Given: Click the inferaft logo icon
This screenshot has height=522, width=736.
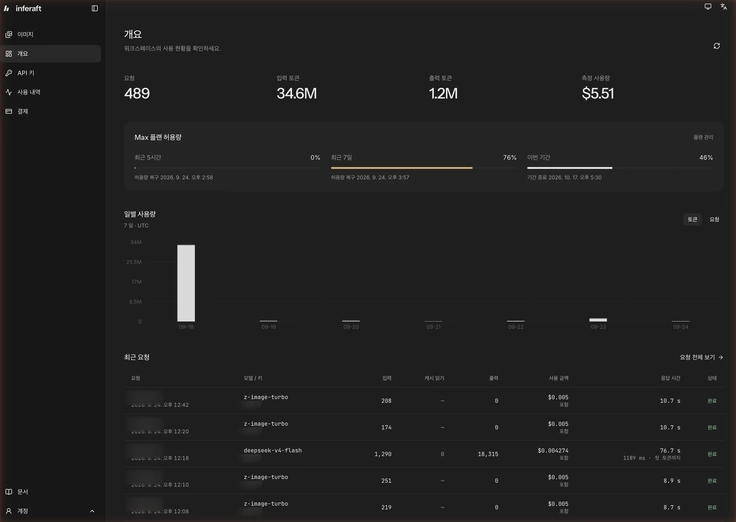Looking at the screenshot, I should [7, 8].
